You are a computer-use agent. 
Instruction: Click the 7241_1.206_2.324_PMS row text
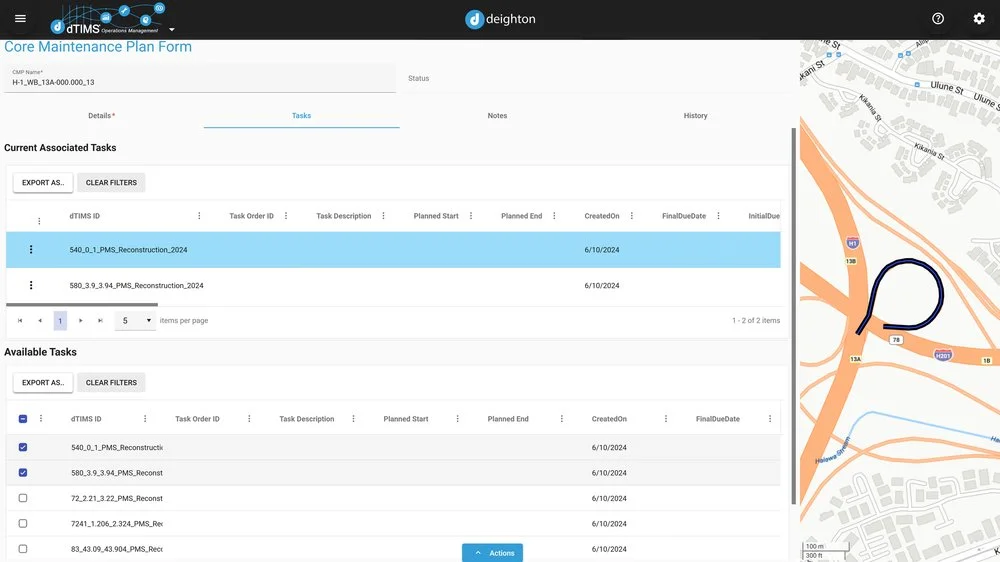click(117, 524)
